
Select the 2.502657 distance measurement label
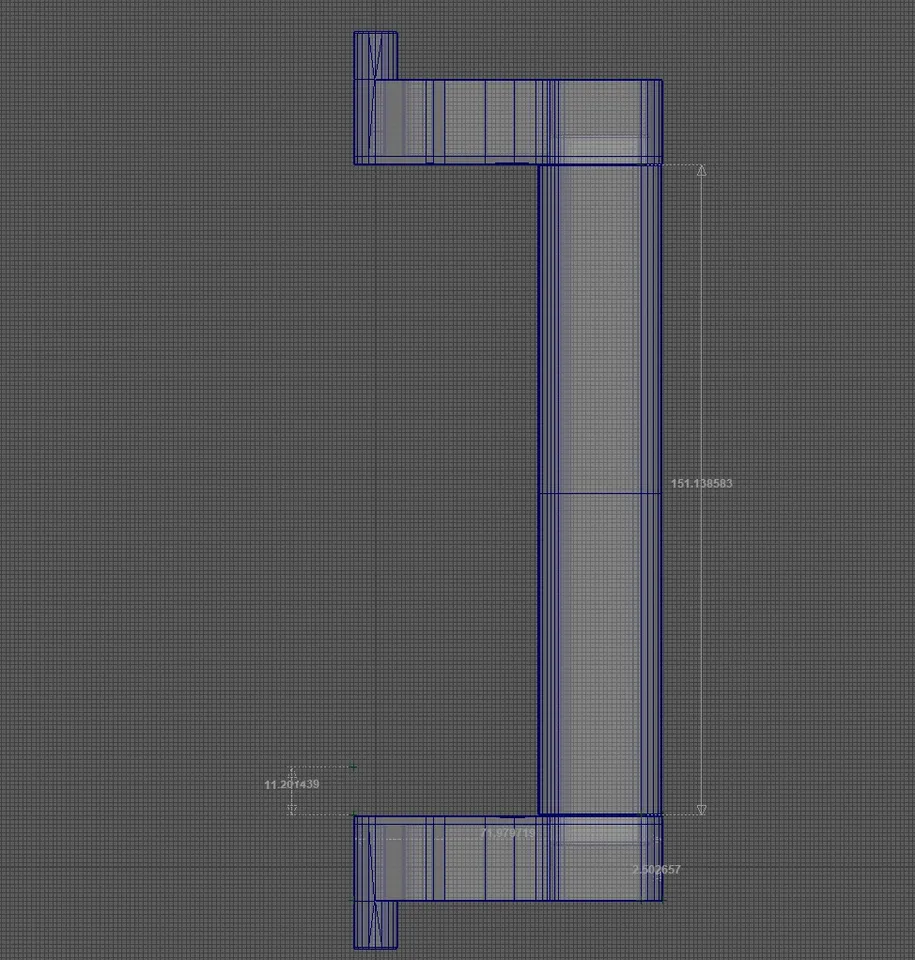(657, 869)
